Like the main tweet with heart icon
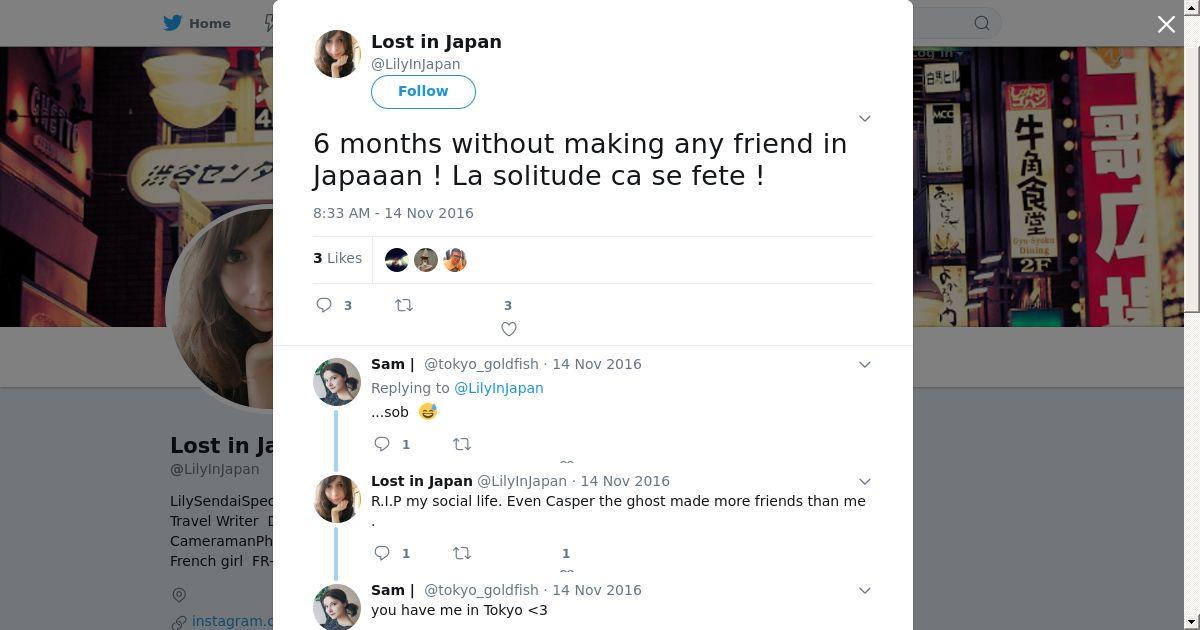 click(x=509, y=328)
